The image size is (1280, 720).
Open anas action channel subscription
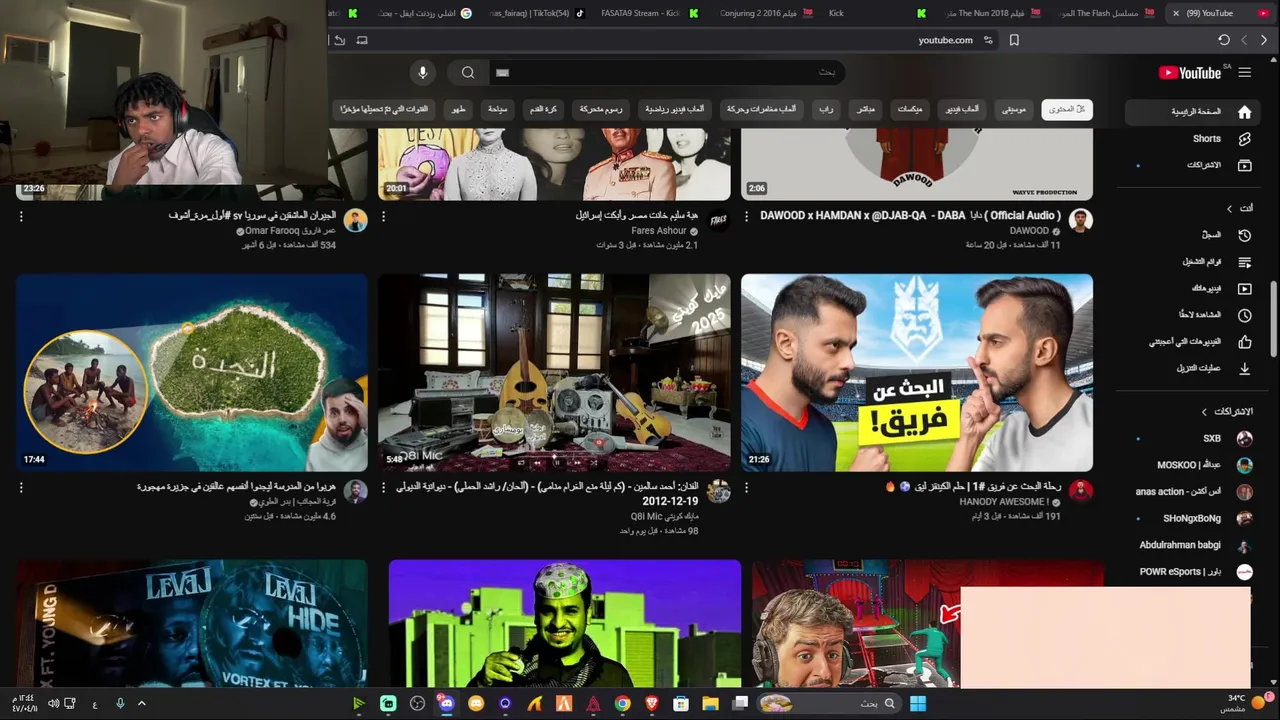pos(1193,492)
